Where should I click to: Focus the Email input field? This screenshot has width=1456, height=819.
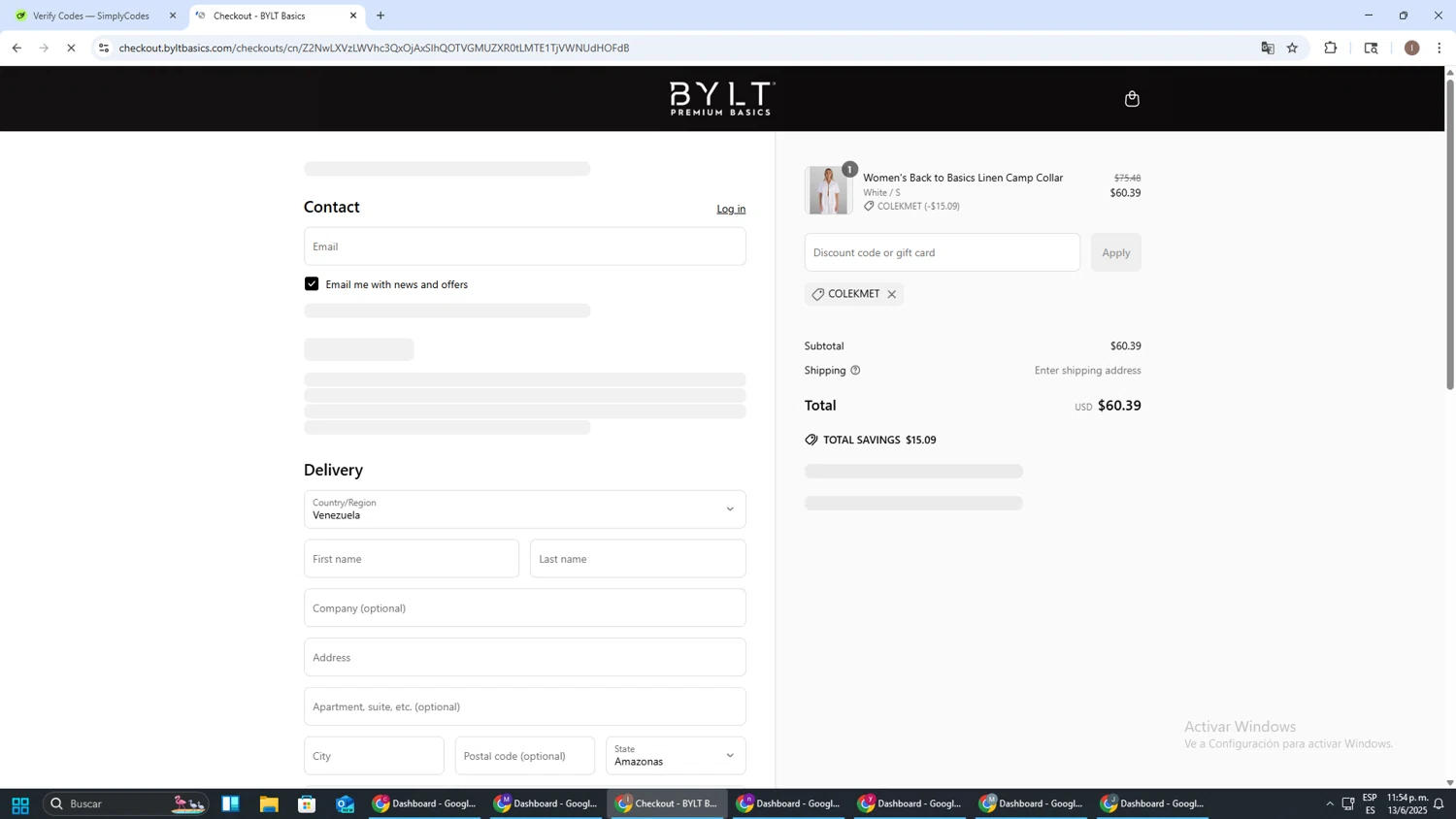(525, 246)
